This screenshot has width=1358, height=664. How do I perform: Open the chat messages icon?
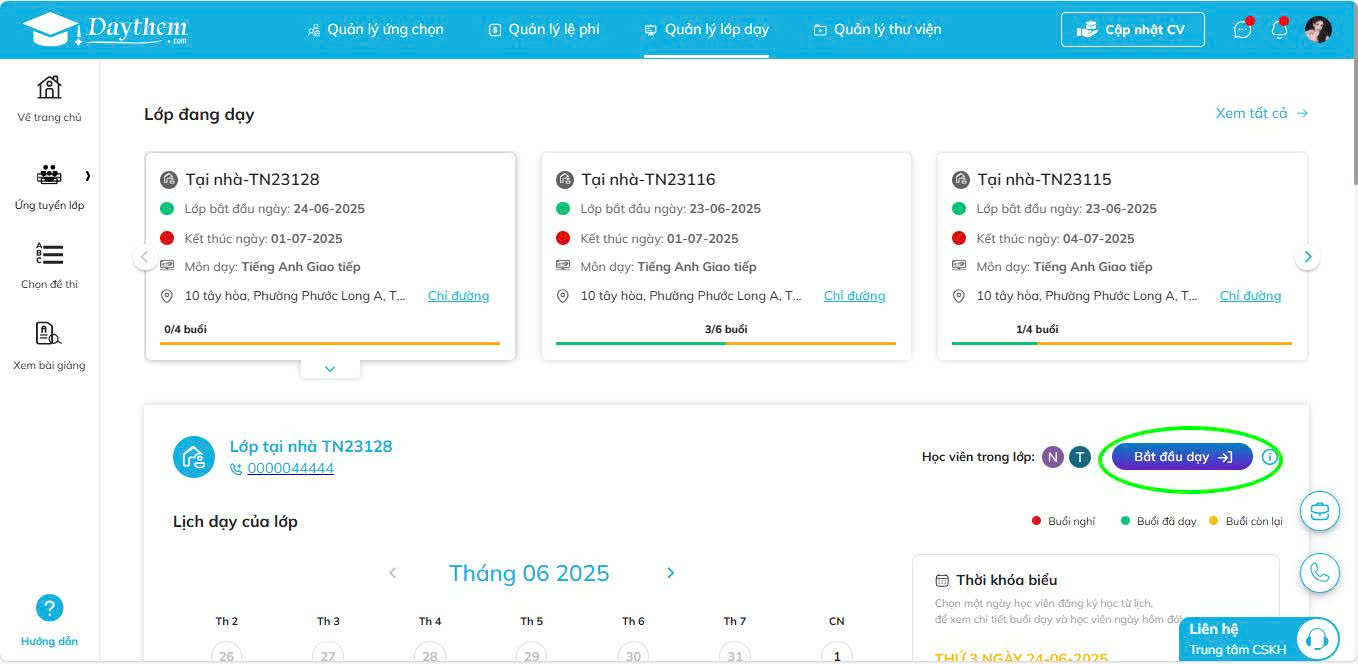click(x=1242, y=30)
